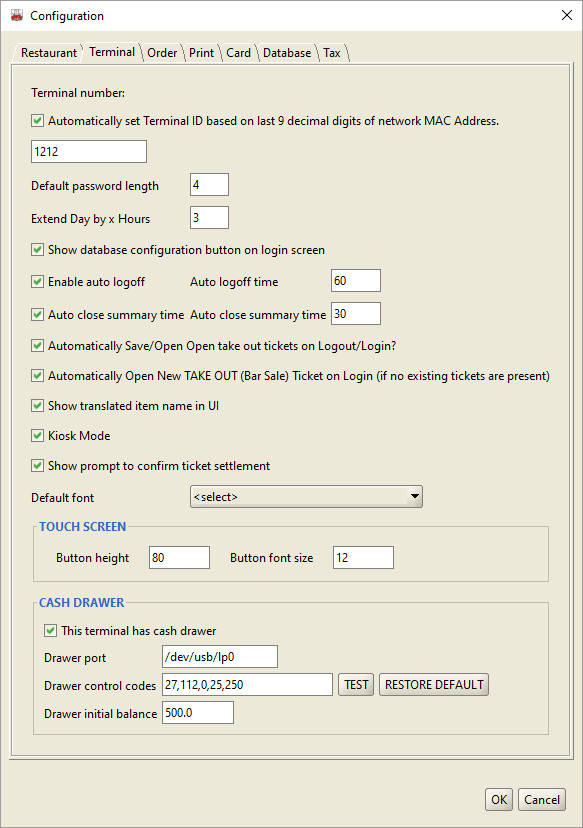Image resolution: width=583 pixels, height=828 pixels.
Task: Go to the Tax tab
Action: [332, 53]
